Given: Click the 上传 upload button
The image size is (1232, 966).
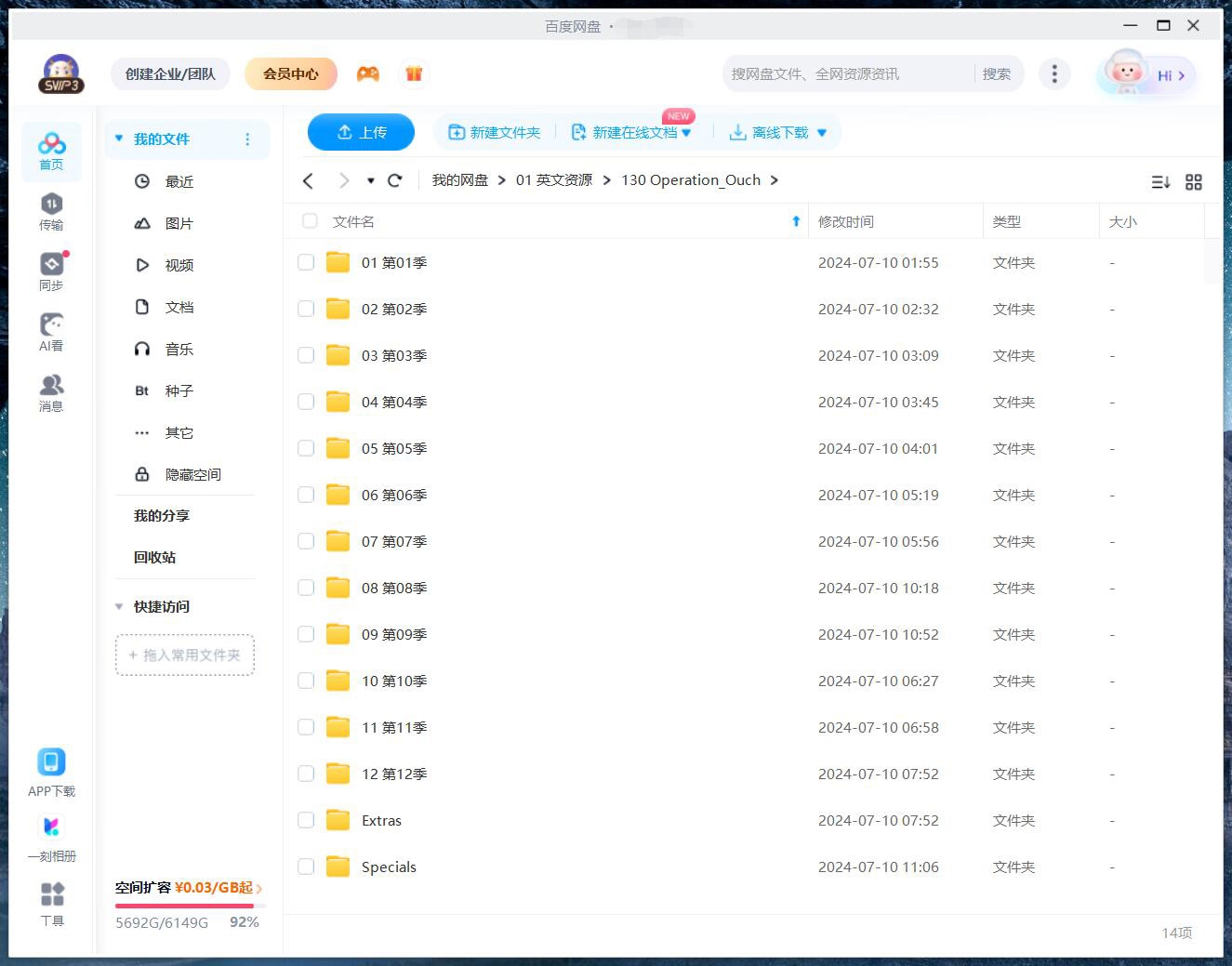Looking at the screenshot, I should click(361, 132).
